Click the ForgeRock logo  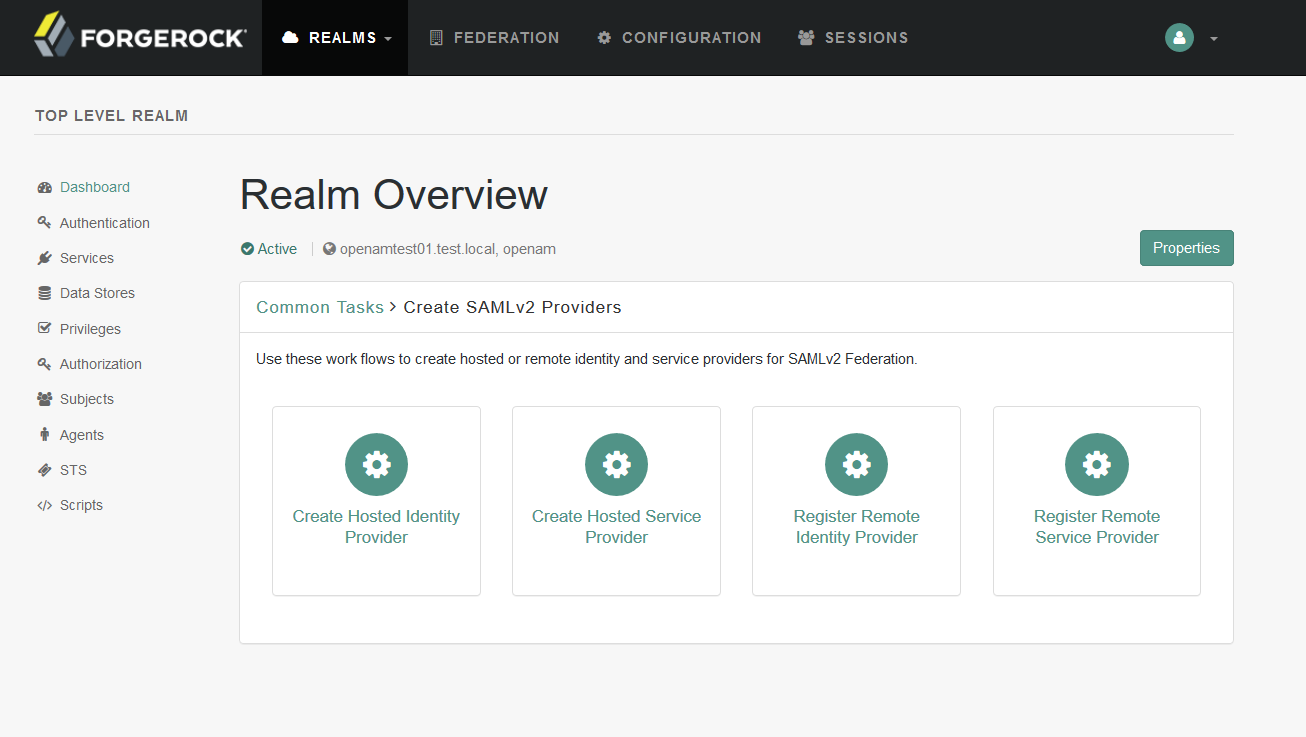[x=140, y=37]
